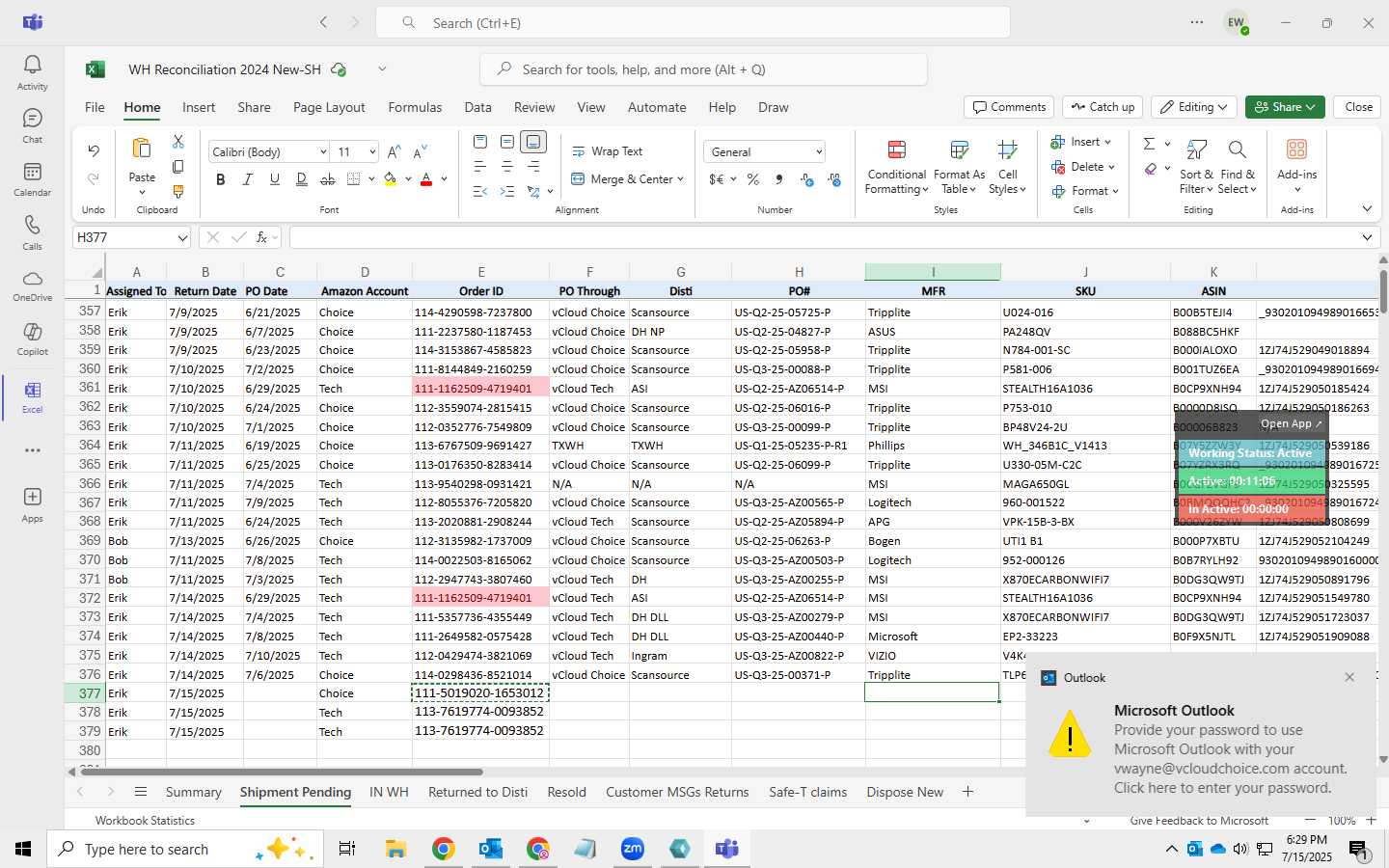The image size is (1389, 868).
Task: Open Conditional Formatting icon
Action: (x=897, y=149)
